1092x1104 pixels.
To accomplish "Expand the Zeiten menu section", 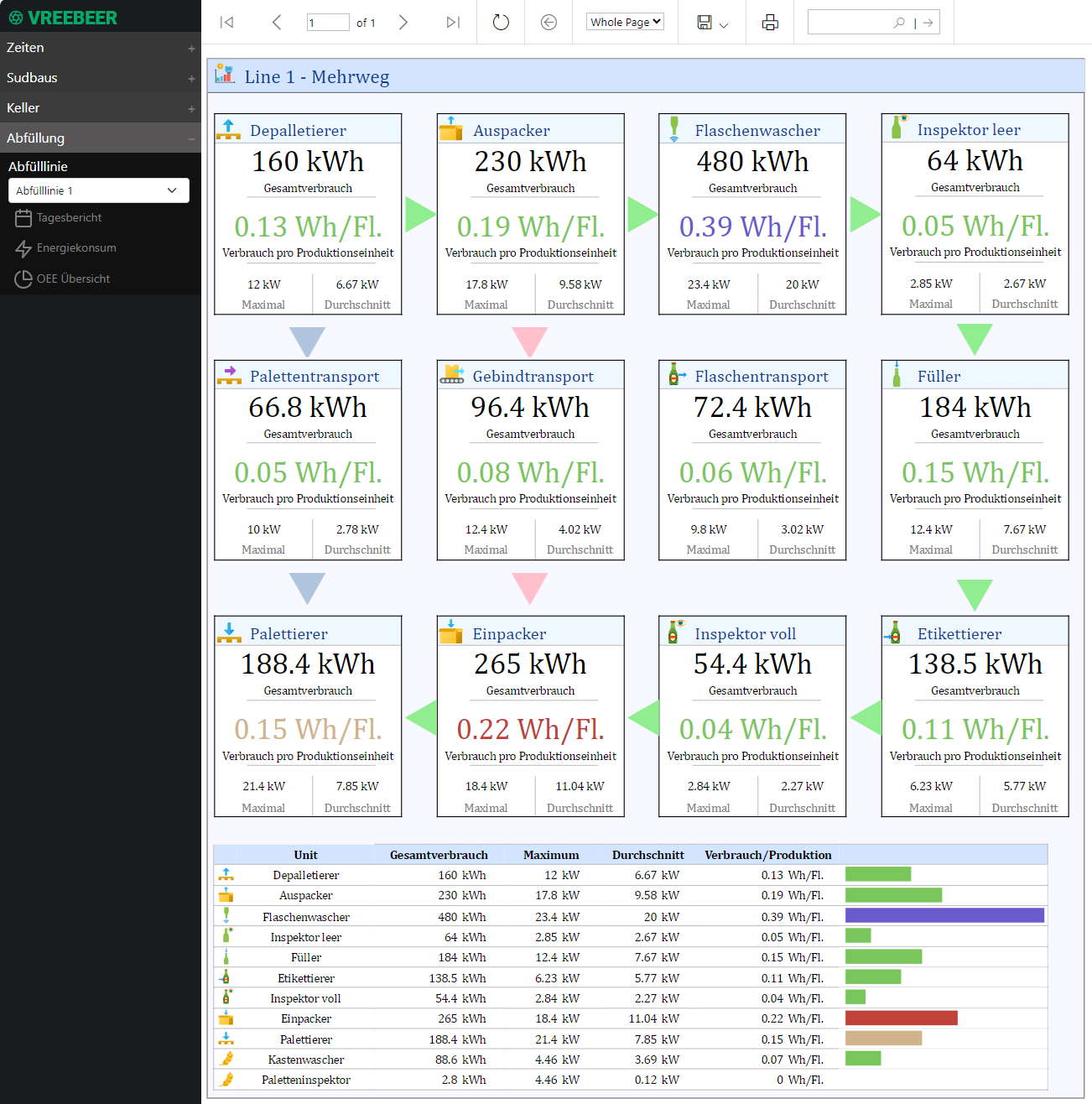I will pos(101,48).
